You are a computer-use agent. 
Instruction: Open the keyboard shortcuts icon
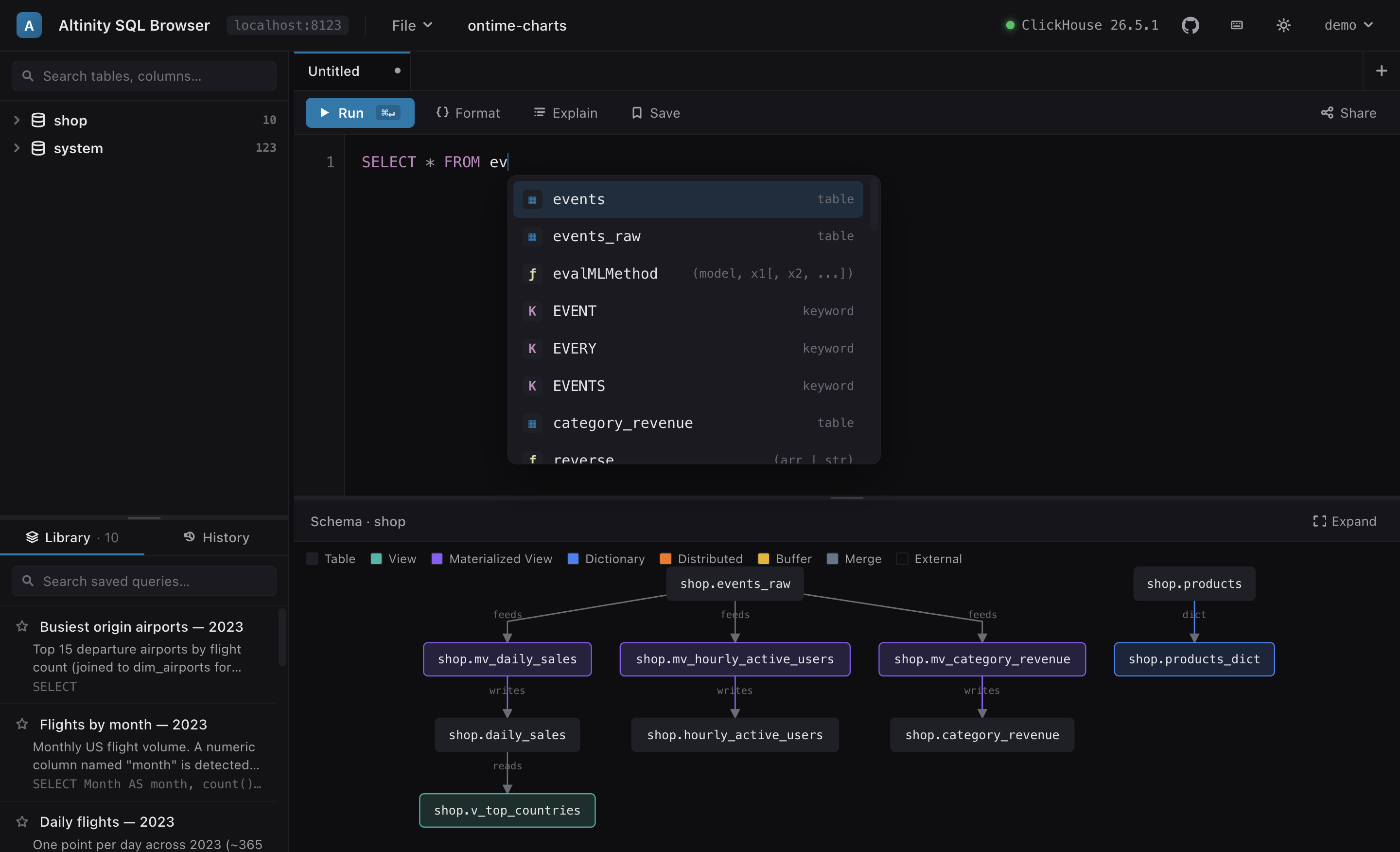pyautogui.click(x=1236, y=25)
